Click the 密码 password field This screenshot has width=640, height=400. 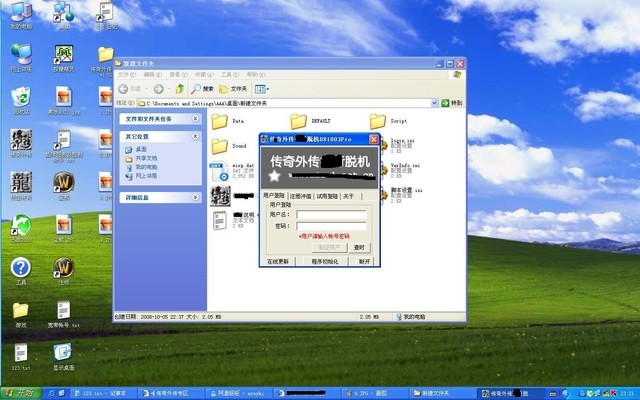click(x=331, y=226)
